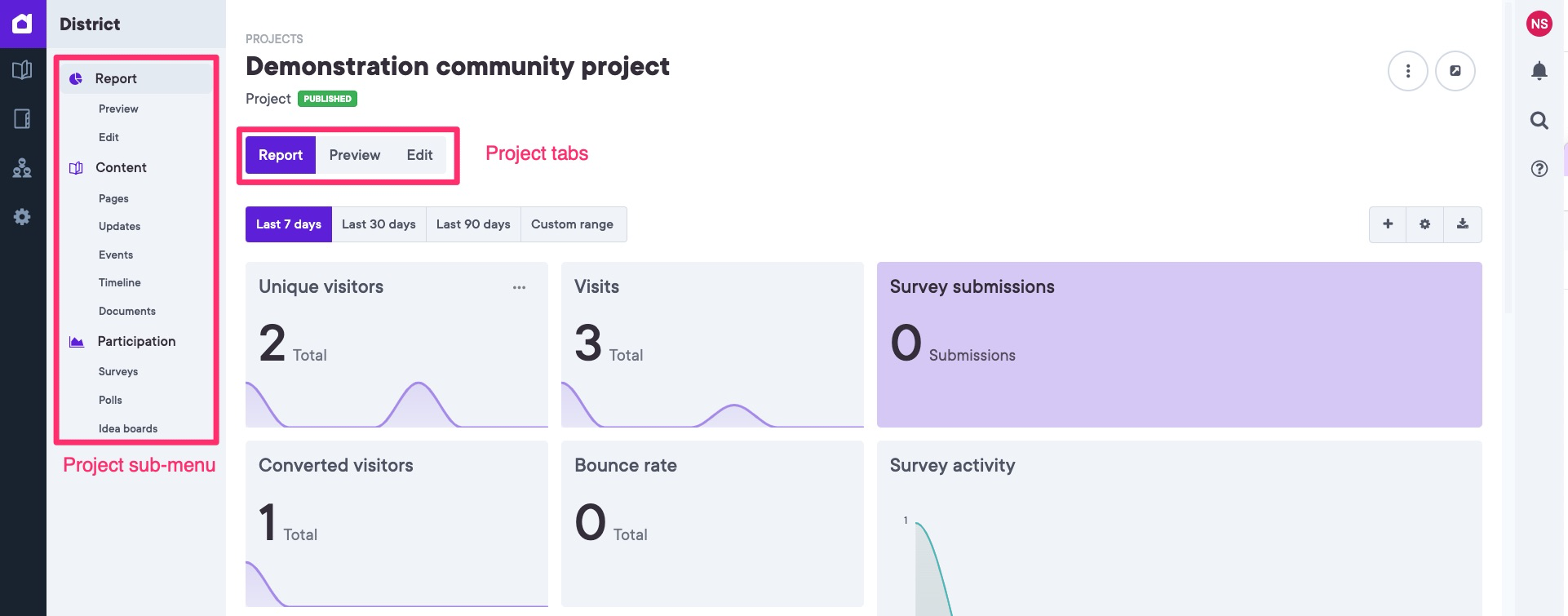Open the project in new window button

(x=1455, y=72)
